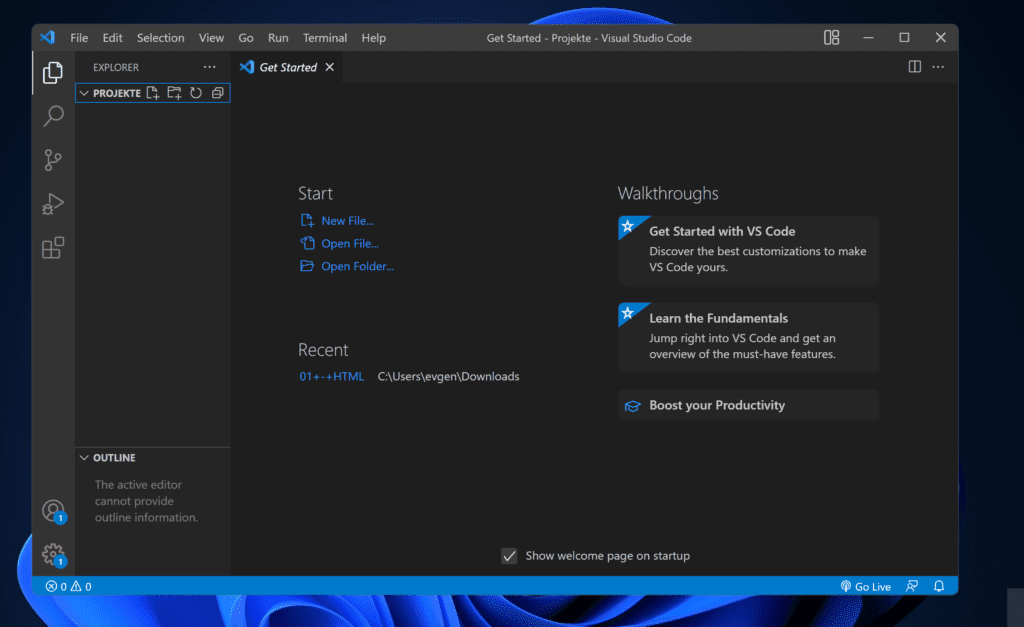Collapse the PROJEKTE folder section
Screen dimensions: 1024x627
85,93
